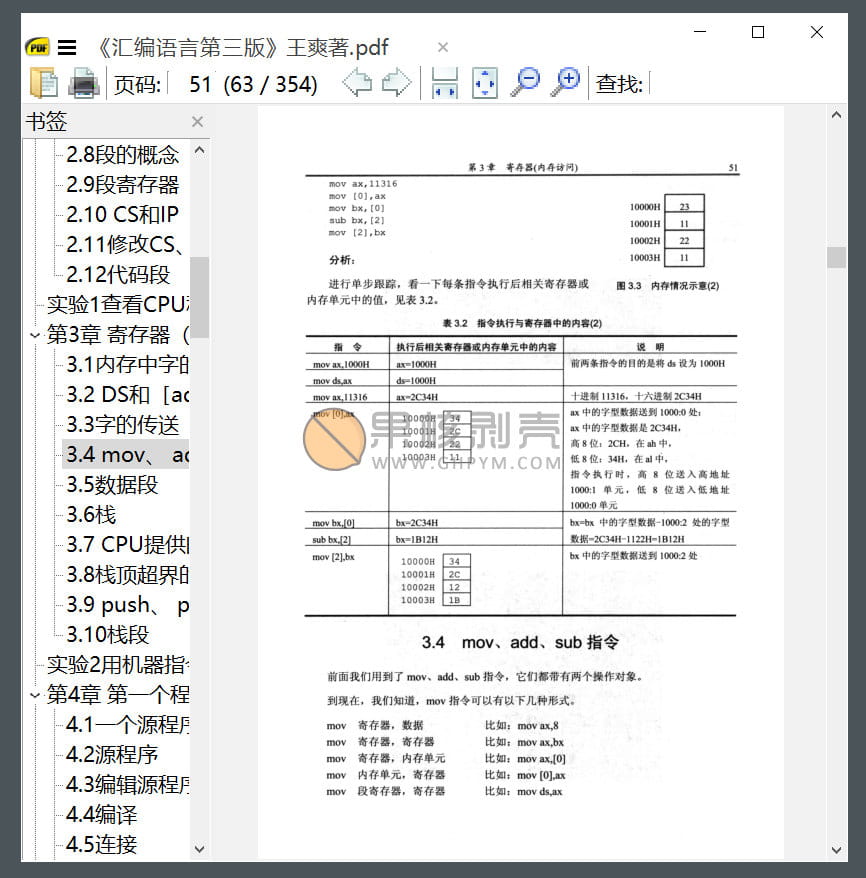This screenshot has width=866, height=878.
Task: Open bookmark 实验2用机器指令
Action: tap(118, 665)
